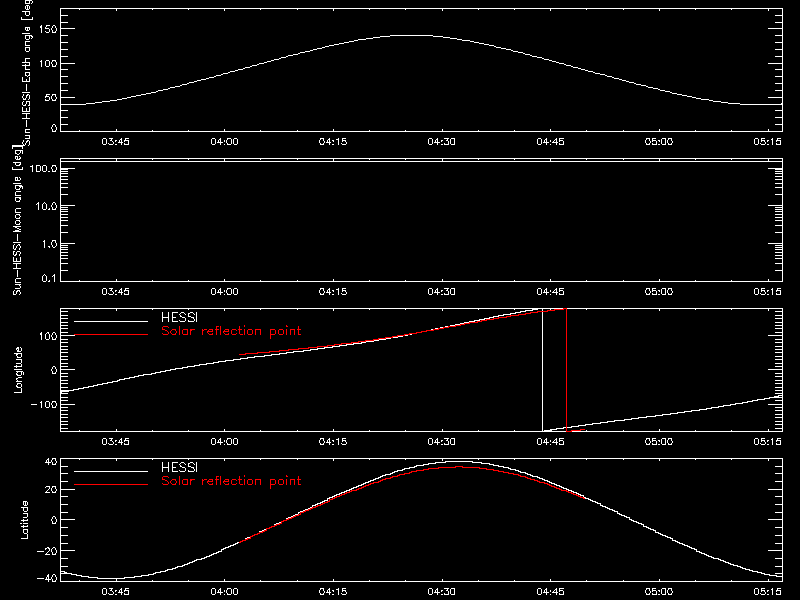Viewport: 800px width, 600px height.
Task: Click 100.0 tick on Moon angle axis
Action: pyautogui.click(x=43, y=168)
